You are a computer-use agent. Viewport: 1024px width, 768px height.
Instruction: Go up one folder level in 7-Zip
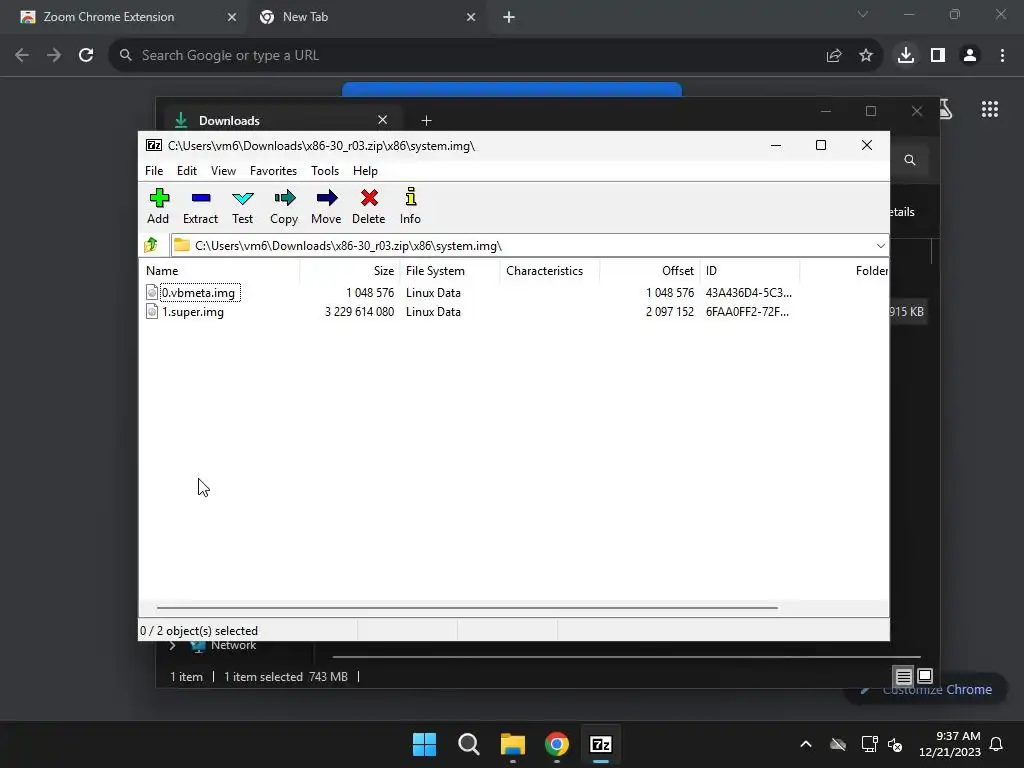pos(152,246)
